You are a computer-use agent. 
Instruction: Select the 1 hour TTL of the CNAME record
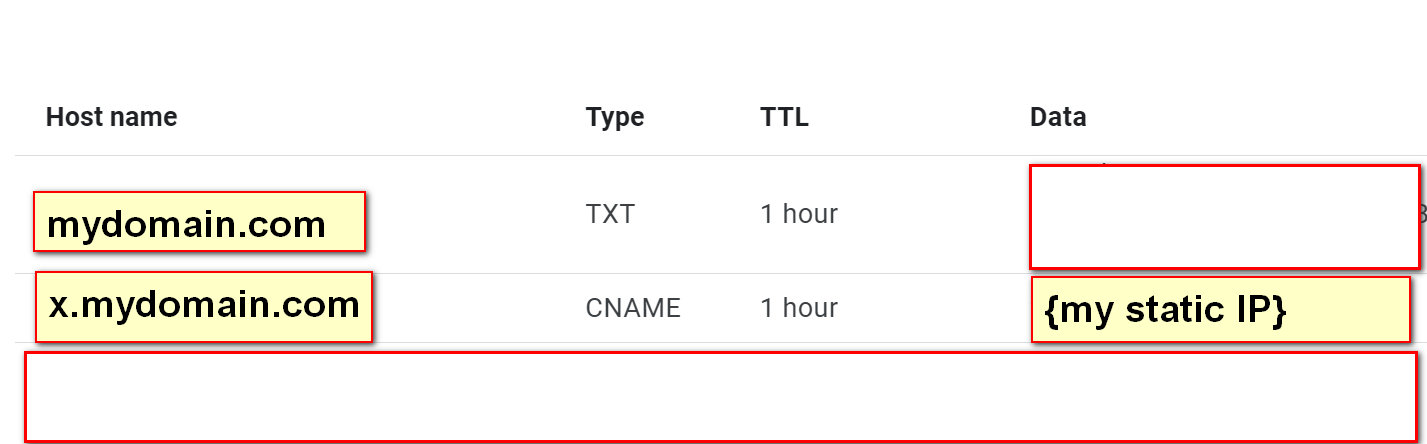[798, 308]
